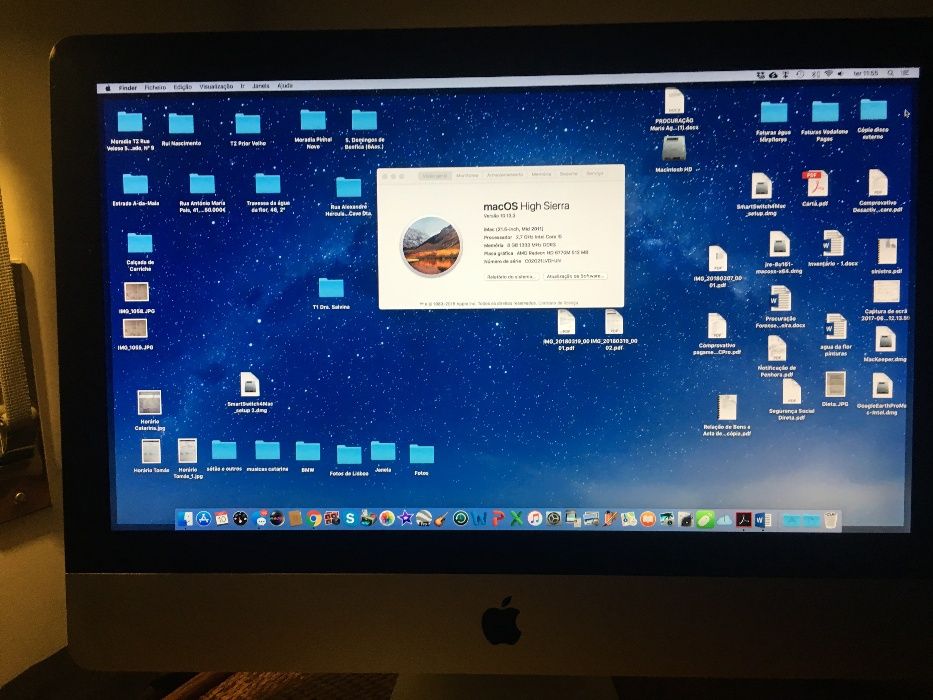Select the Cópia disco externo folder
933x700 pixels.
pyautogui.click(x=873, y=119)
